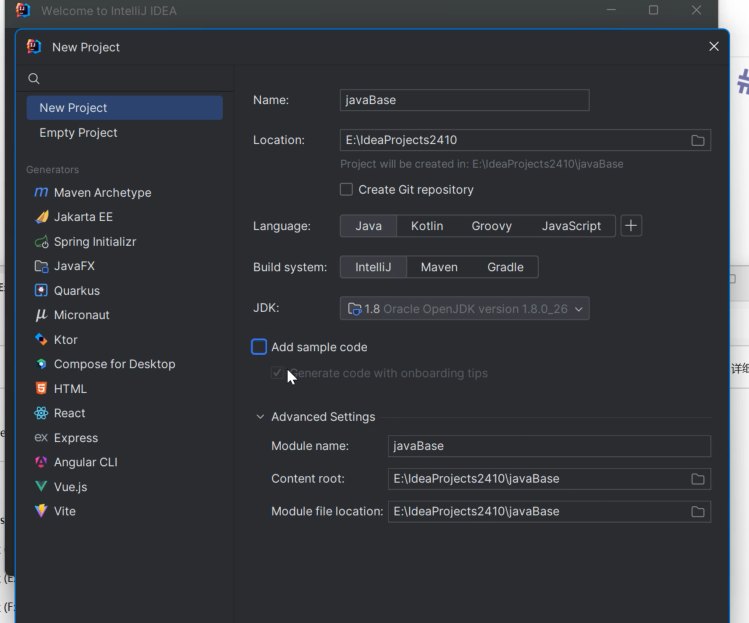This screenshot has height=623, width=749.
Task: Click the Angular CLI icon
Action: (x=41, y=462)
